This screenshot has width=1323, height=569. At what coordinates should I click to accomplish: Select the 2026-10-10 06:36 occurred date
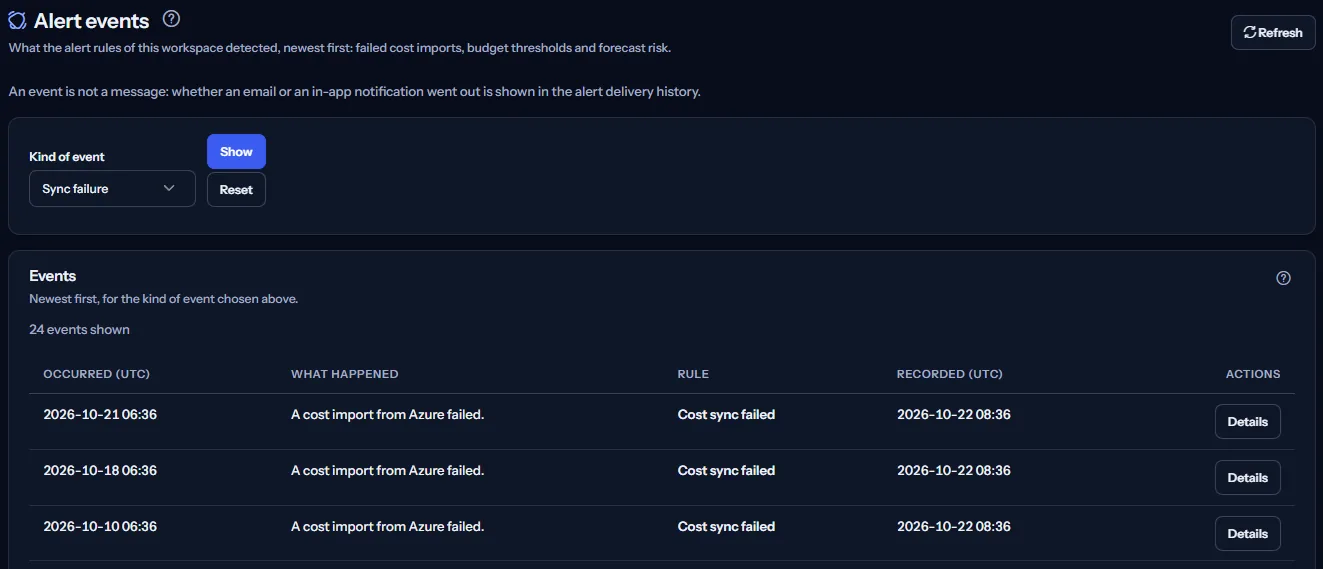(100, 526)
